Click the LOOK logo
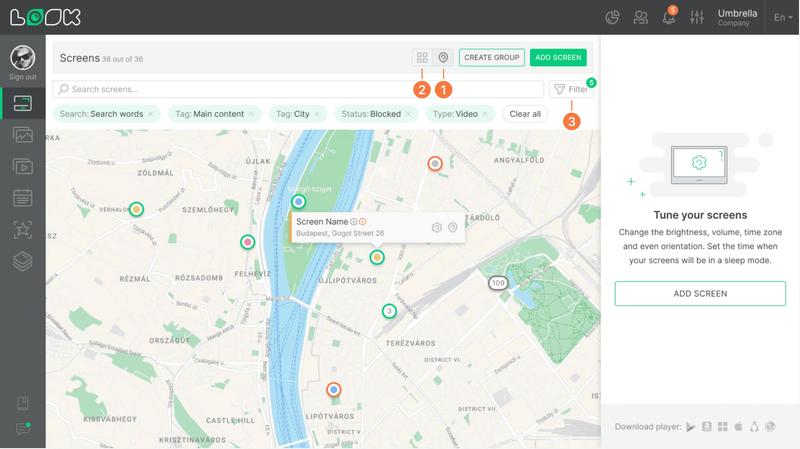 [x=45, y=17]
